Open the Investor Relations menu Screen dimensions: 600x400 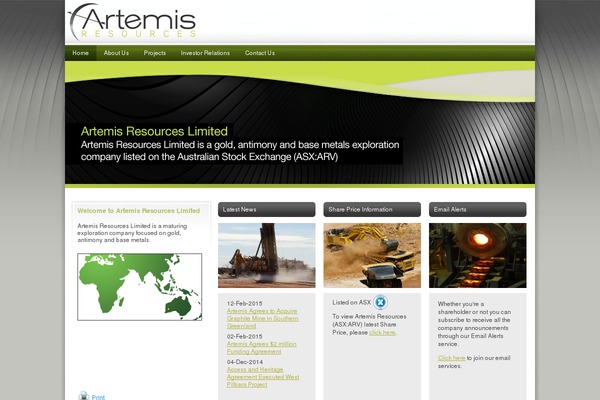pos(205,53)
